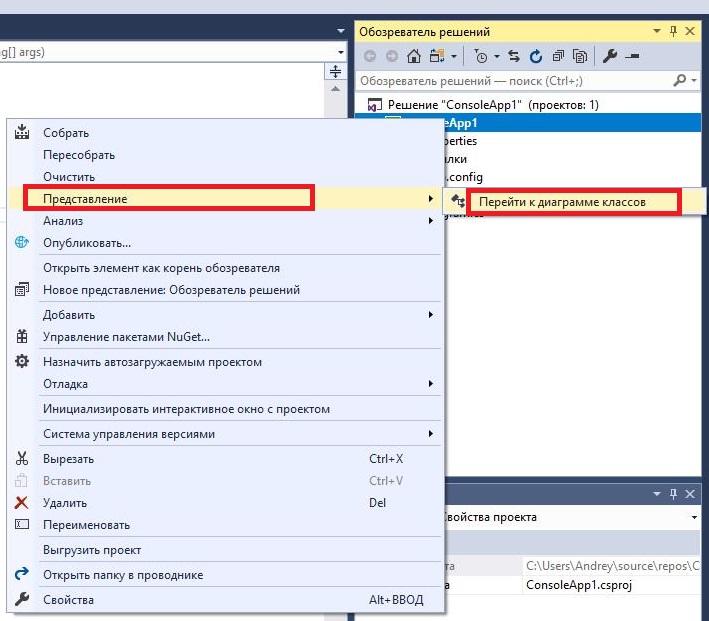Click the Home icon in Solution Explorer
Viewport: 709px width, 621px height.
[414, 56]
